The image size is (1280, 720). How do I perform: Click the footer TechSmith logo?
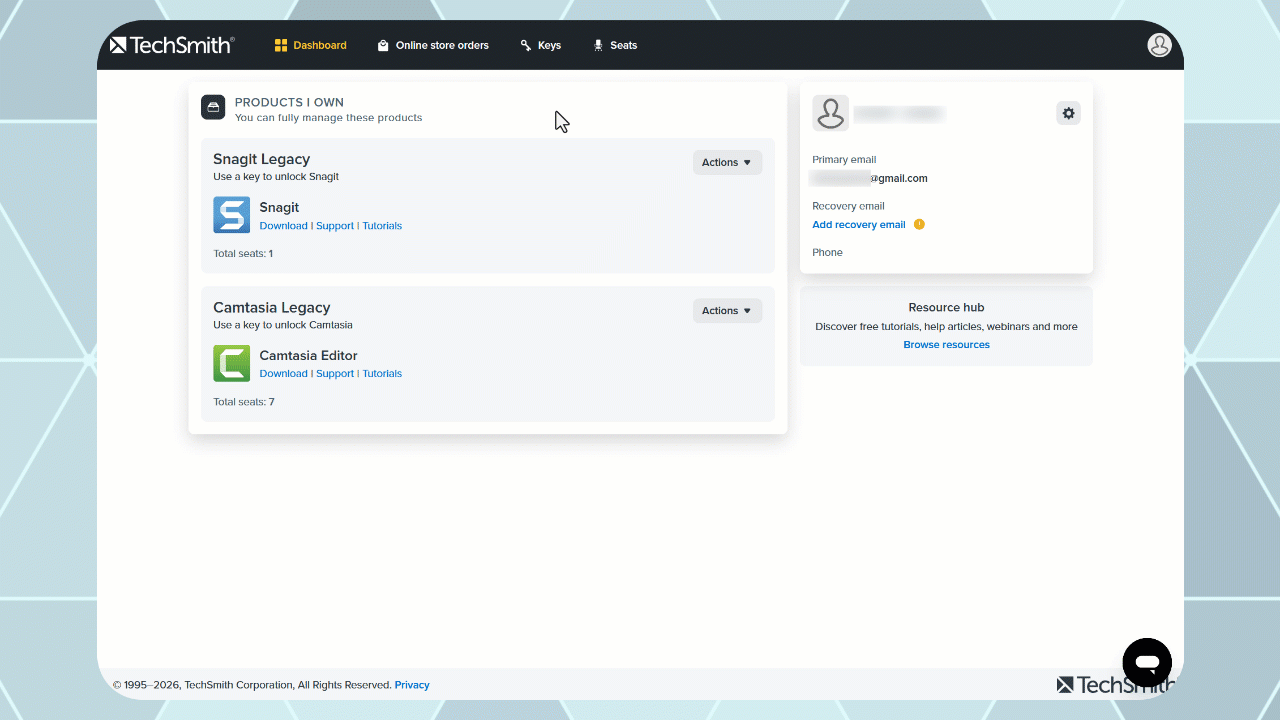(x=1116, y=685)
